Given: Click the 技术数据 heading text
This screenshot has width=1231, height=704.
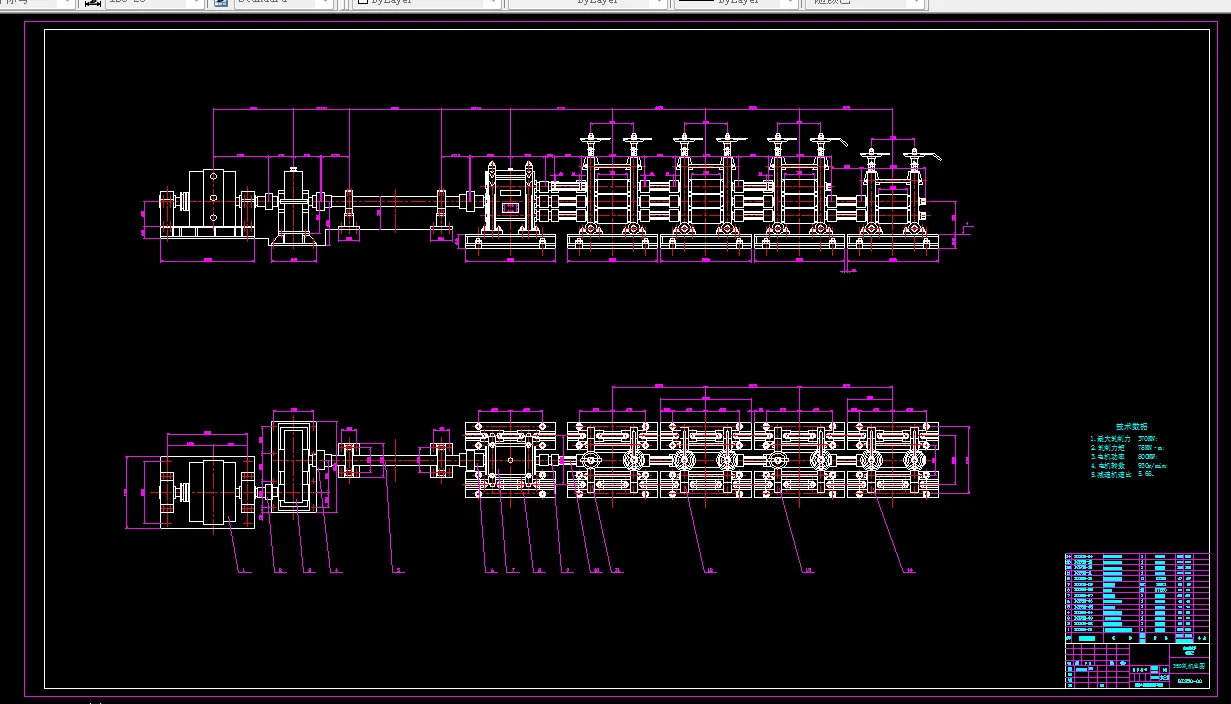Looking at the screenshot, I should coord(1132,427).
